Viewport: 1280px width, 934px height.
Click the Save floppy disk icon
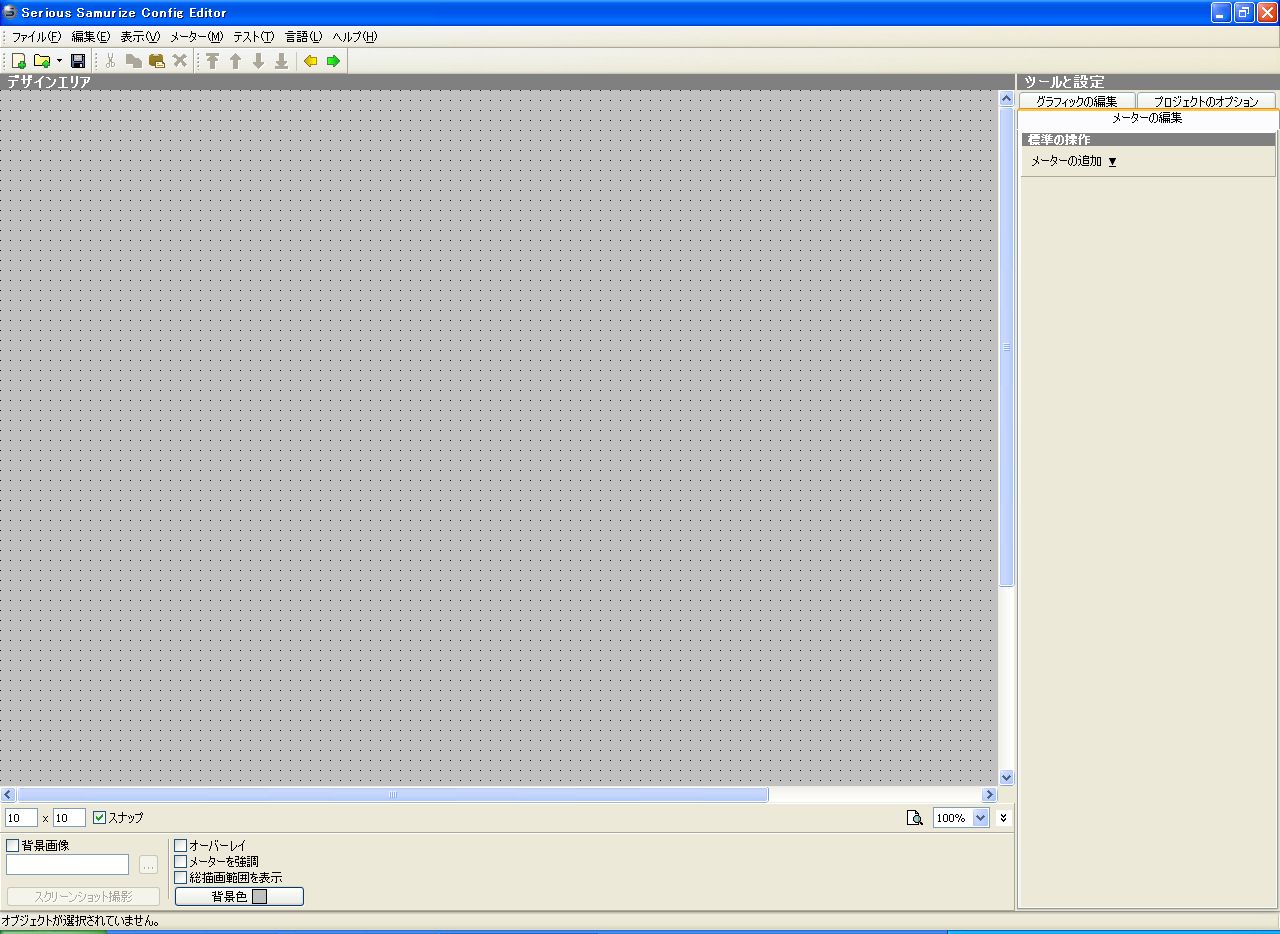pos(78,61)
